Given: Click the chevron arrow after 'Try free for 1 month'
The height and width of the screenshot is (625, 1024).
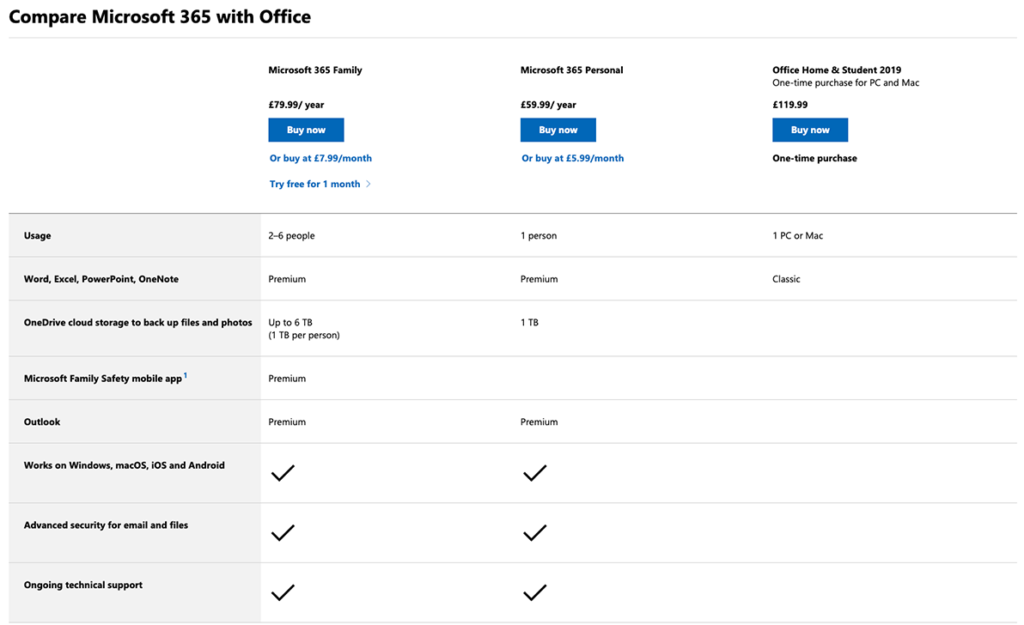Looking at the screenshot, I should point(368,184).
